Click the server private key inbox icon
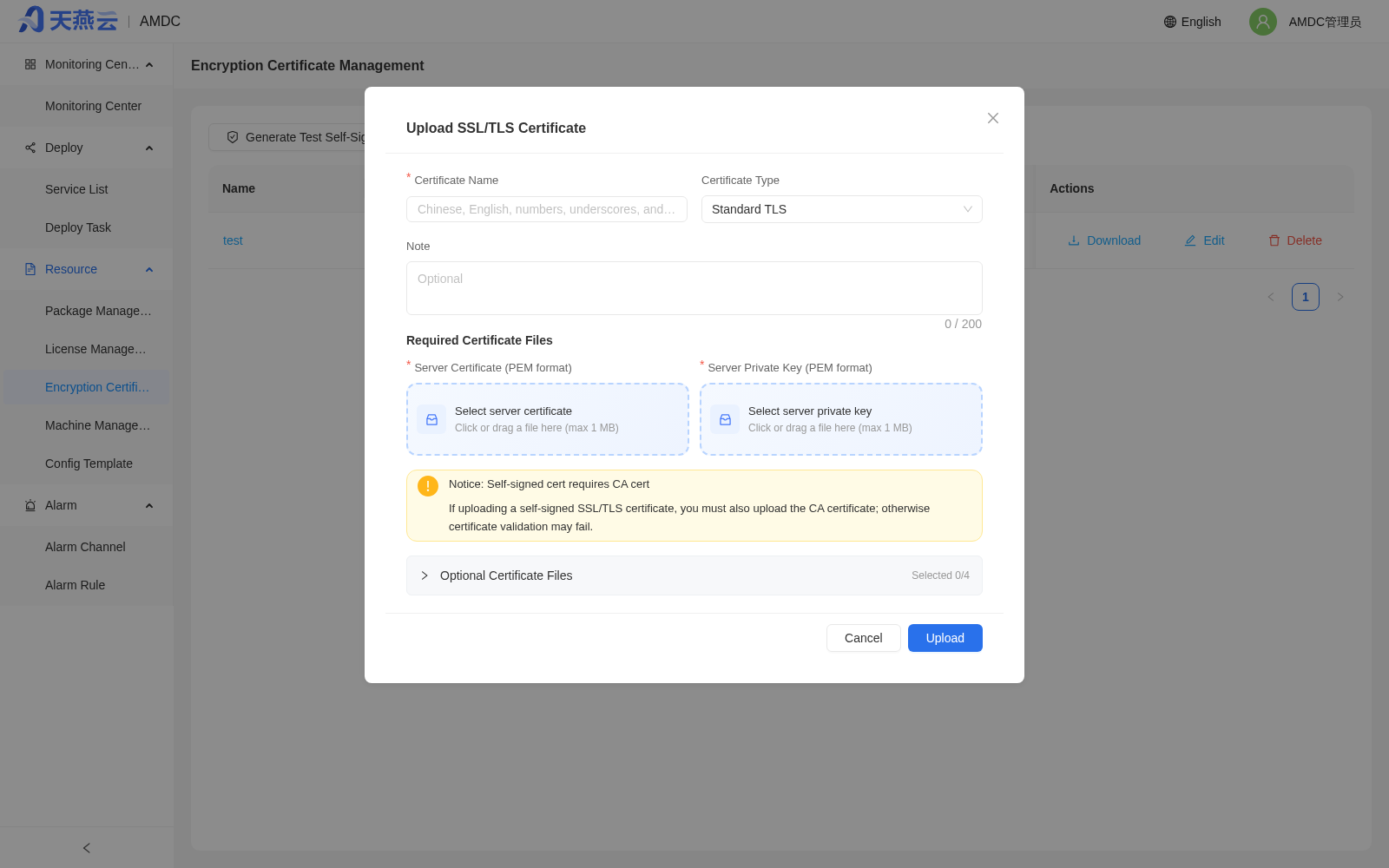This screenshot has width=1389, height=868. tap(725, 419)
